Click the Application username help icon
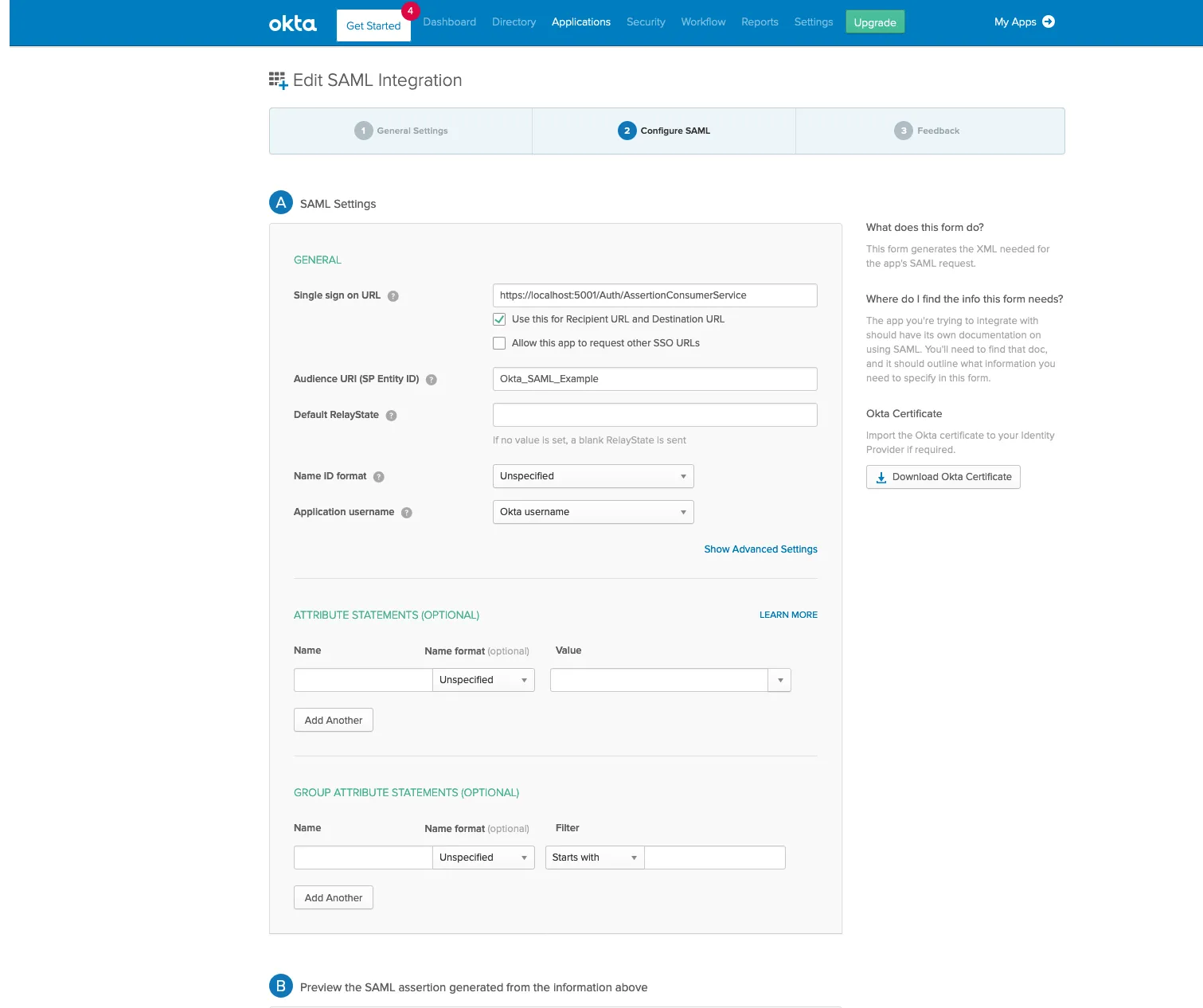The width and height of the screenshot is (1203, 1008). 407,513
